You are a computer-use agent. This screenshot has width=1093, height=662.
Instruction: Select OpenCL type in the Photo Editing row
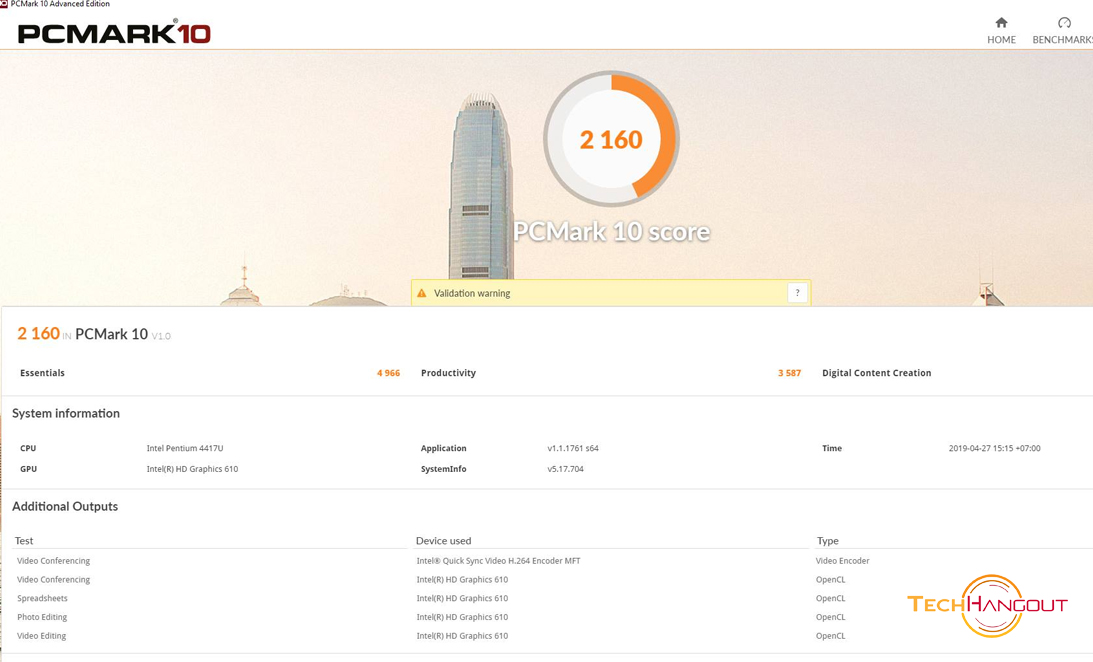point(830,617)
